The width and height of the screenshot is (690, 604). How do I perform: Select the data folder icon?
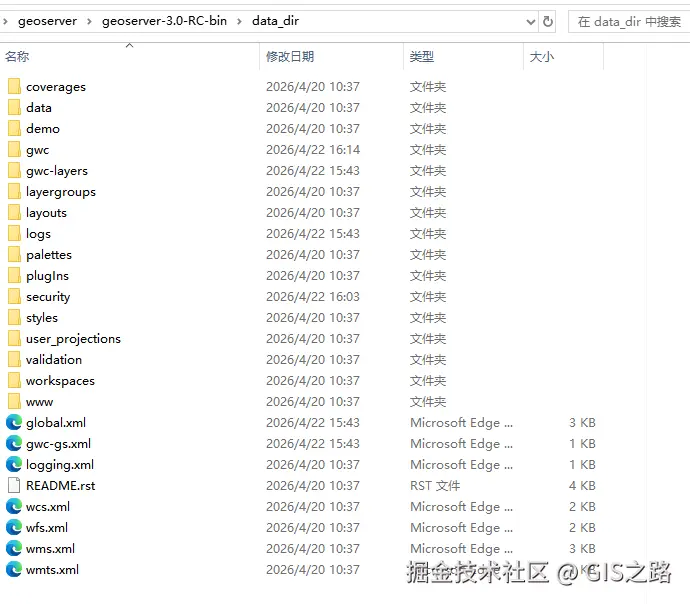[x=14, y=107]
